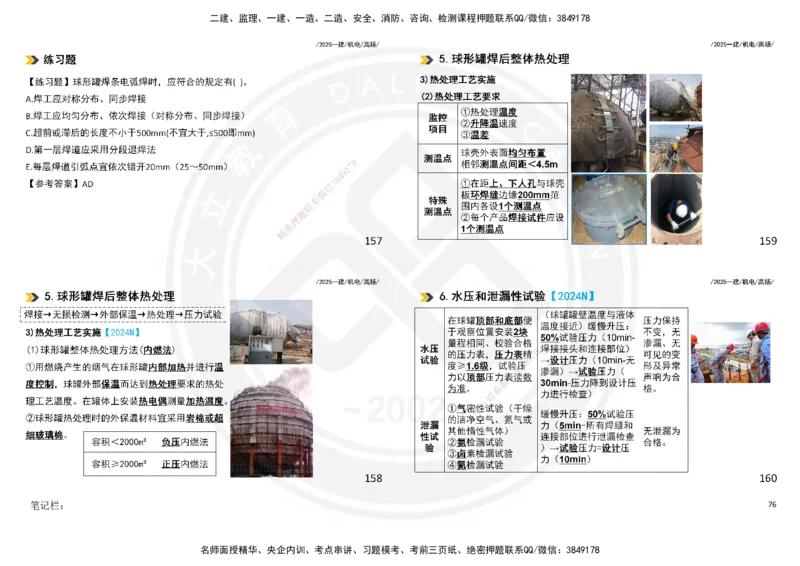
Task: Select the 容积≥2000m³ table cell
Action: [119, 464]
